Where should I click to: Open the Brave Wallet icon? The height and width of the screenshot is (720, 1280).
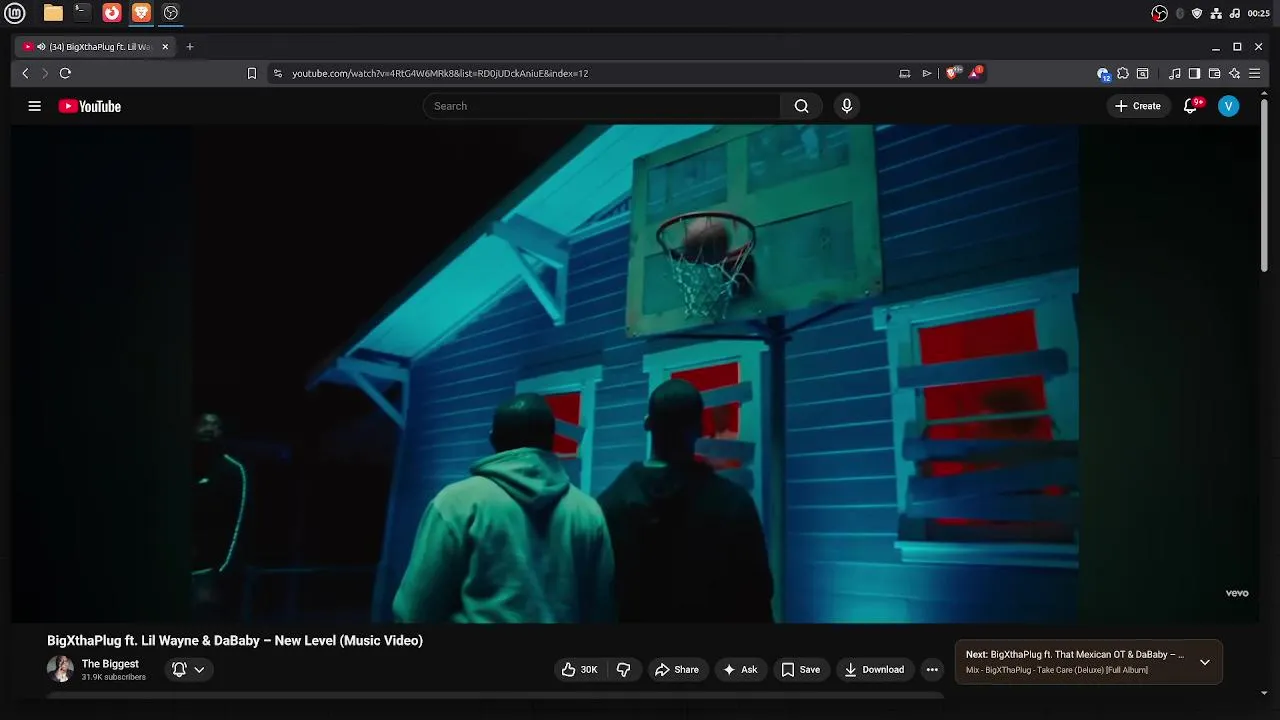coord(1214,73)
